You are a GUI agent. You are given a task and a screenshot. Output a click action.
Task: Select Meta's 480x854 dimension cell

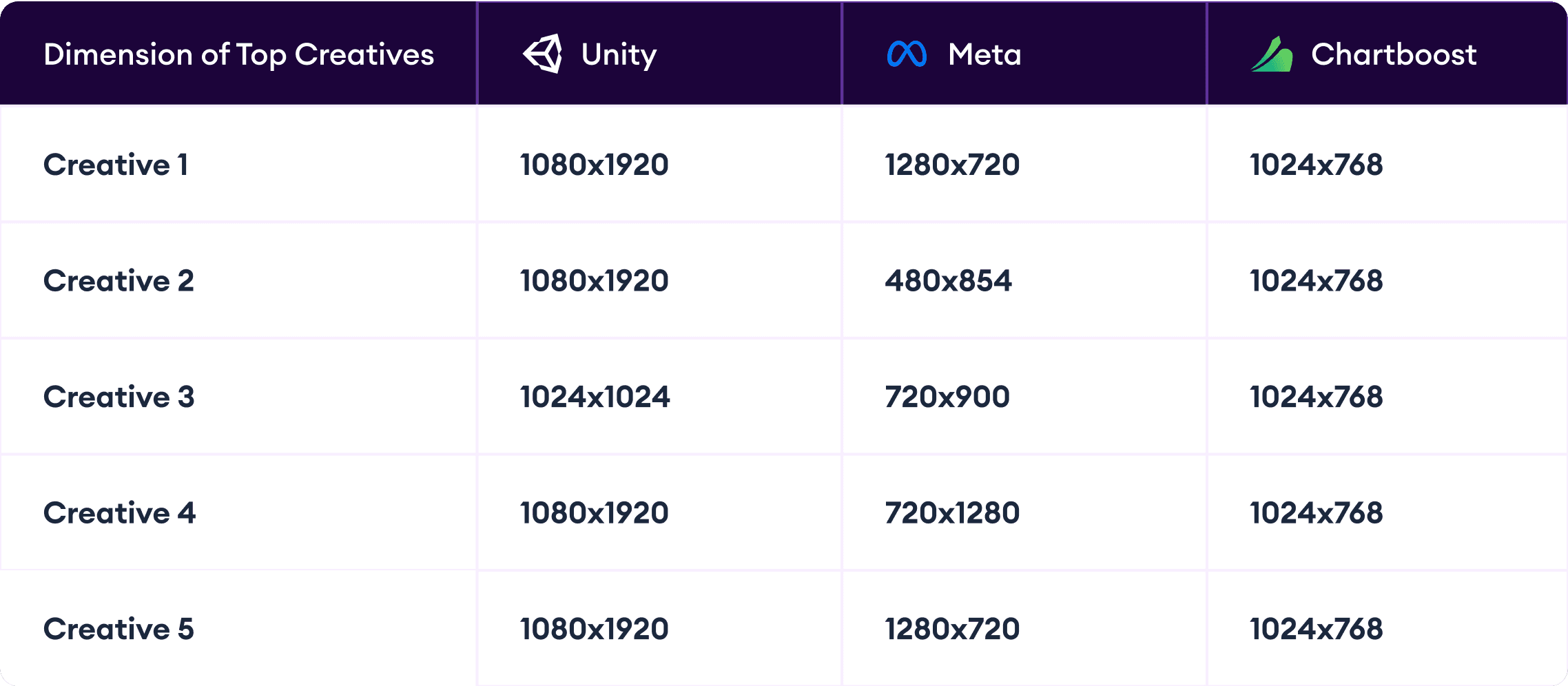tap(948, 281)
